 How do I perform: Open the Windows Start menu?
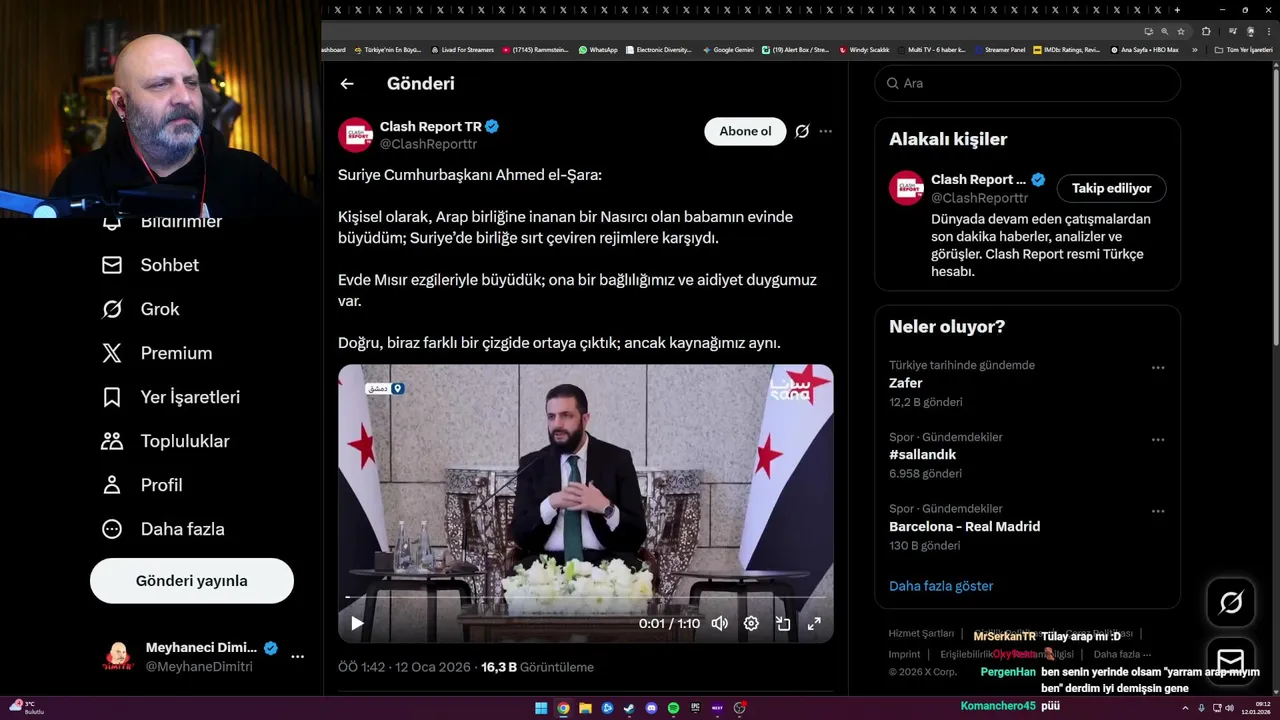click(541, 708)
